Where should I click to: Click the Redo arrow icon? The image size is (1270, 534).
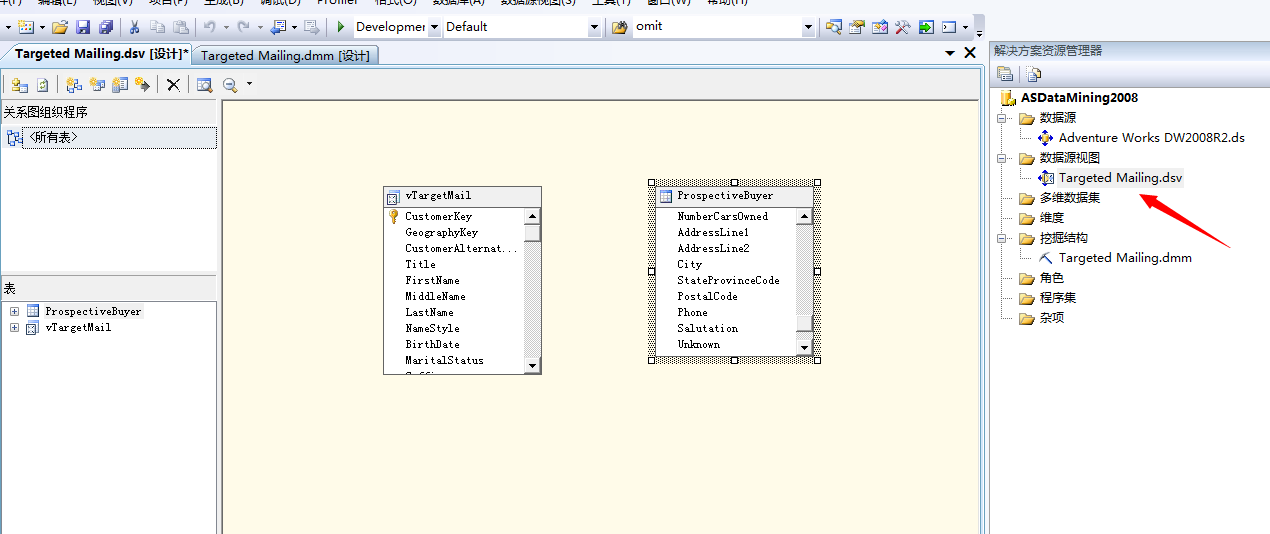[x=244, y=27]
